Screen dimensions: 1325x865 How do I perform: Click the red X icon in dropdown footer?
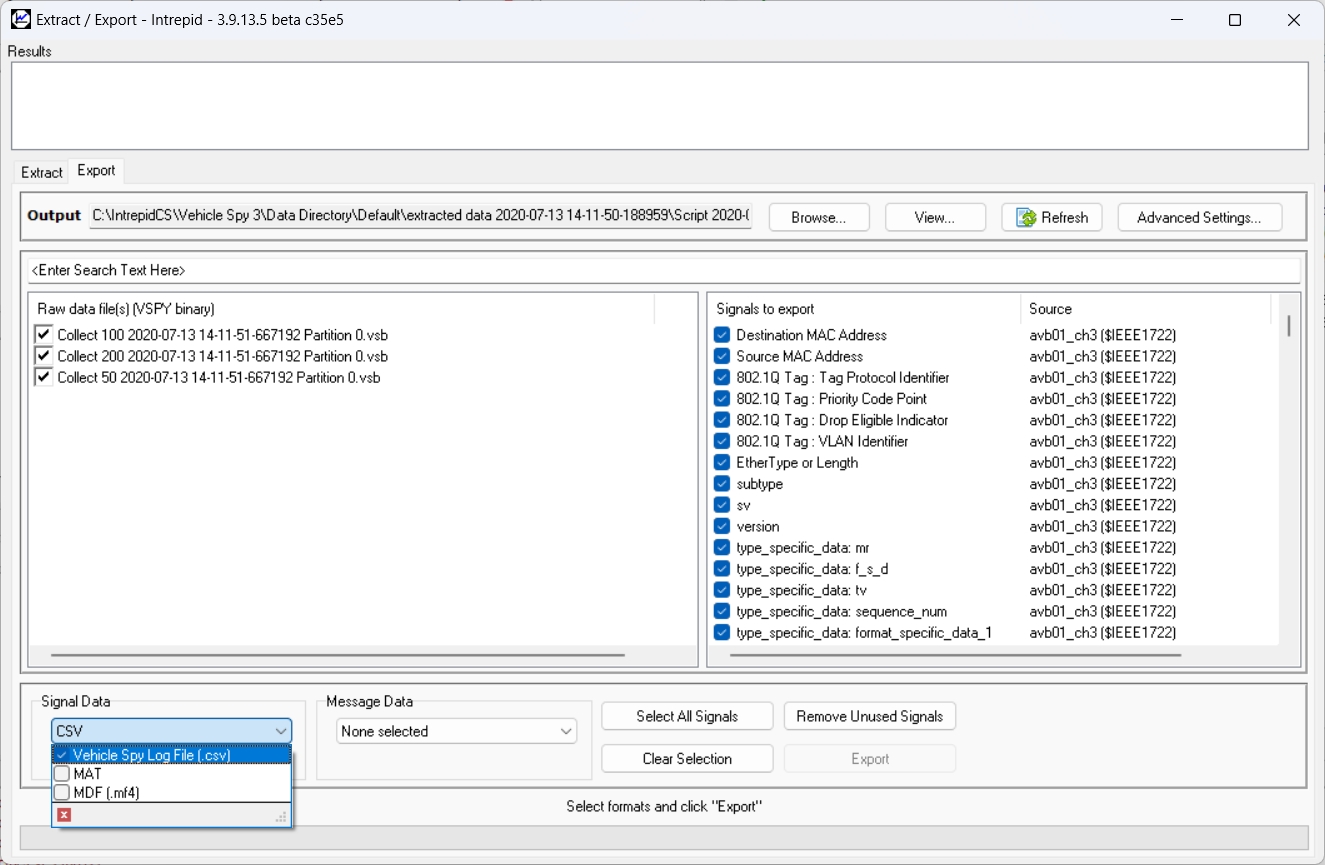coord(64,815)
